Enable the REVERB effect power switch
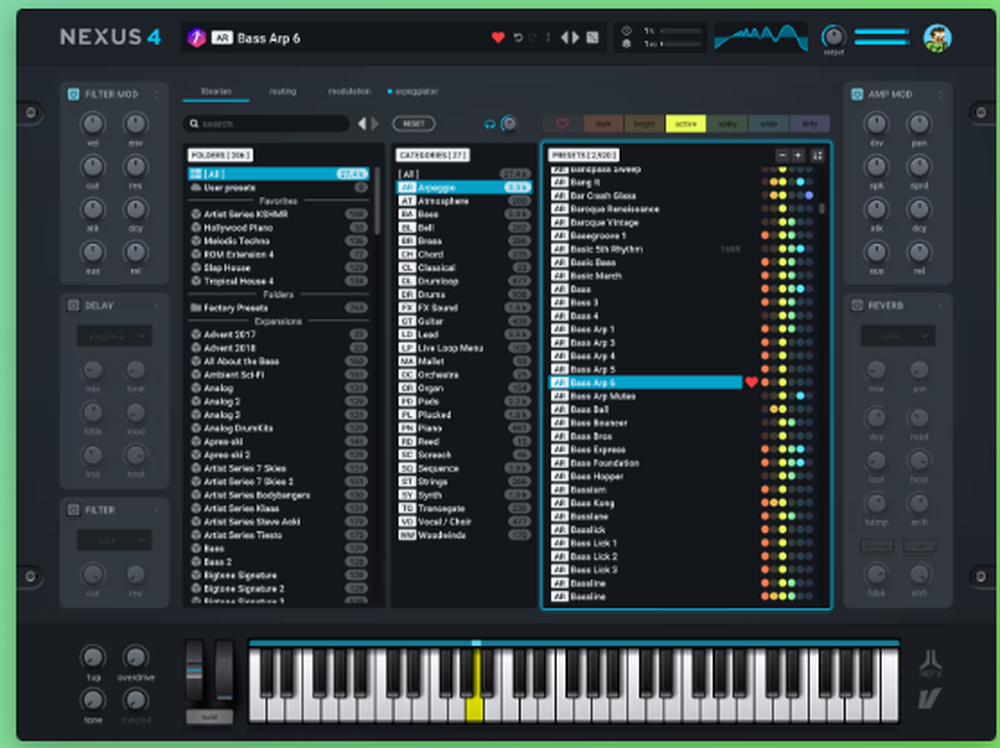Viewport: 1000px width, 748px height. (857, 305)
